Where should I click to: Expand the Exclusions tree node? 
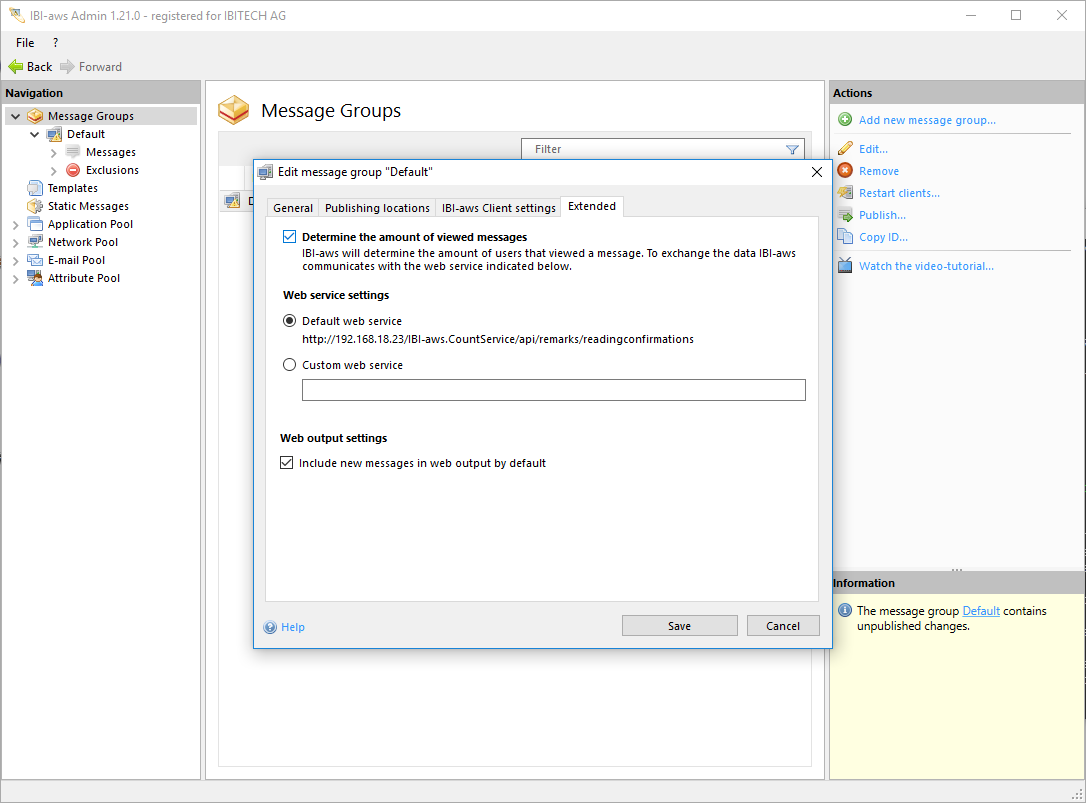click(54, 171)
